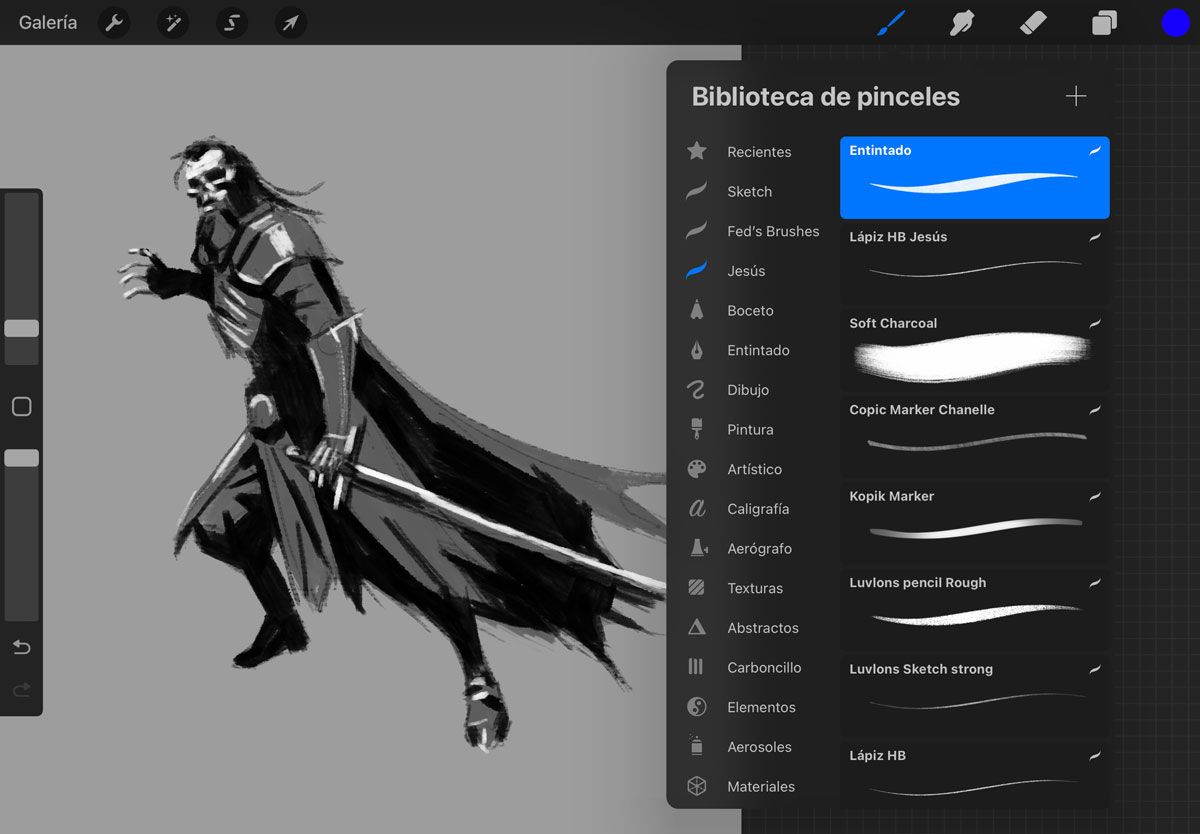This screenshot has height=834, width=1200.
Task: Open the Materiales brush set
Action: 761,787
